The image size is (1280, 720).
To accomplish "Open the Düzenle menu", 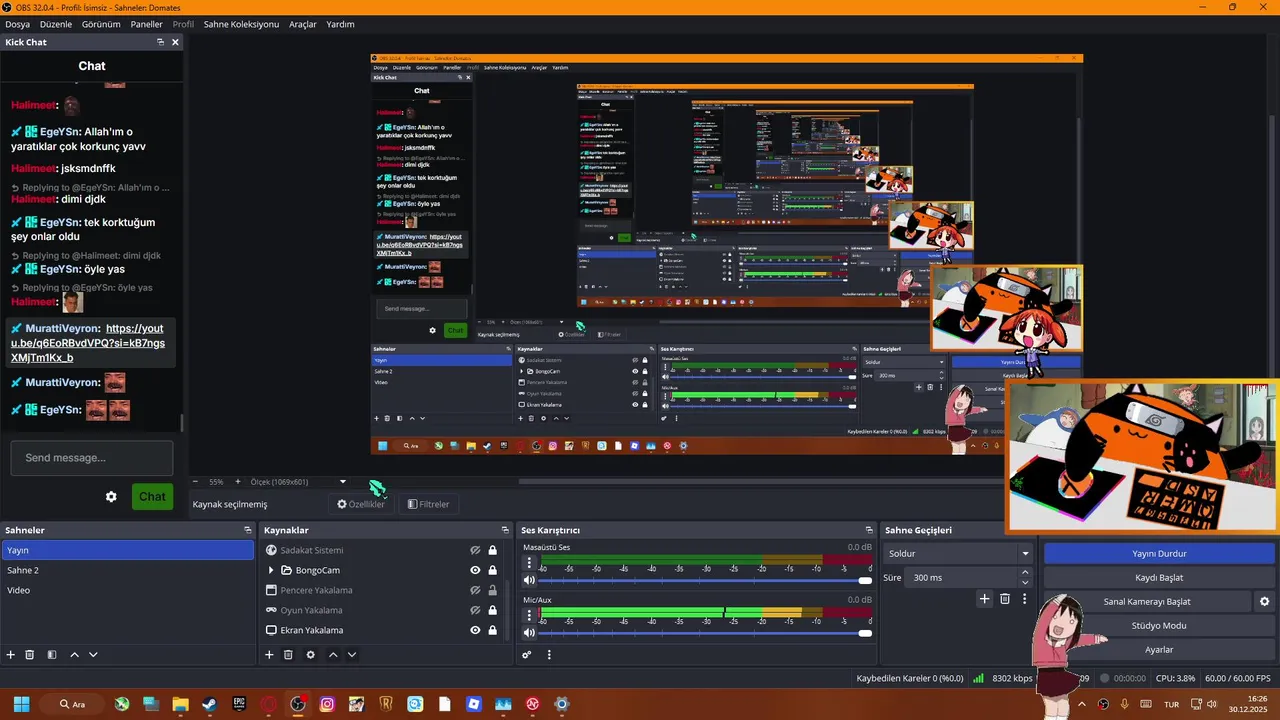I will 55,24.
